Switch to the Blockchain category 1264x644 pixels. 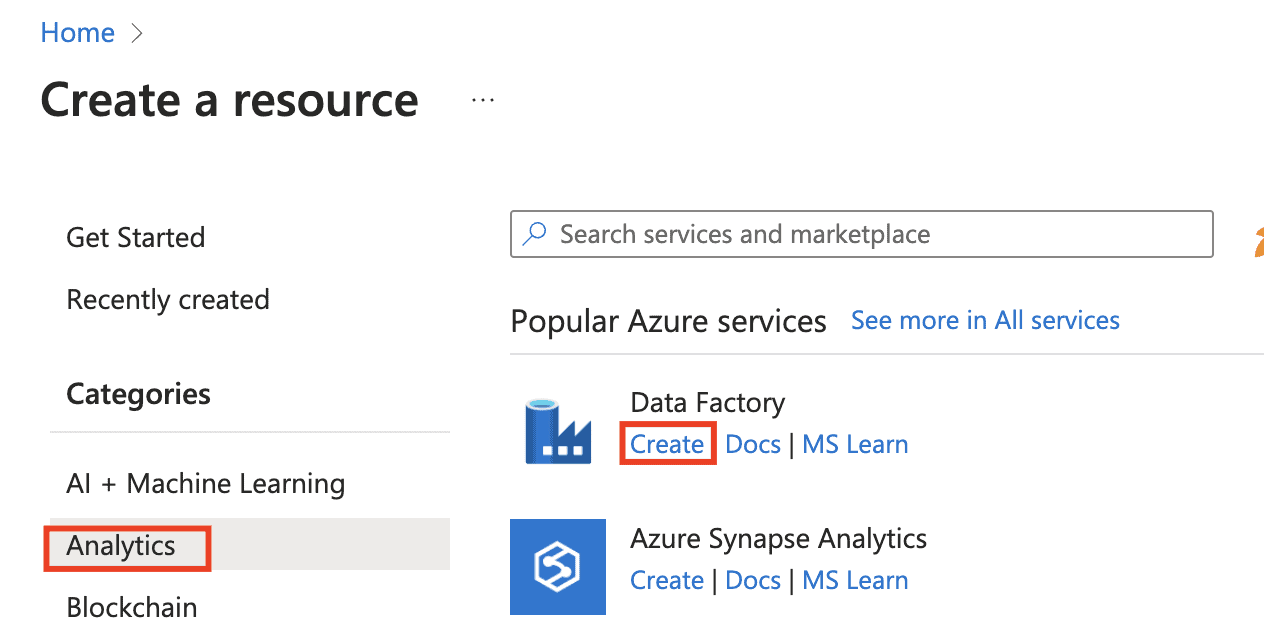tap(131, 608)
